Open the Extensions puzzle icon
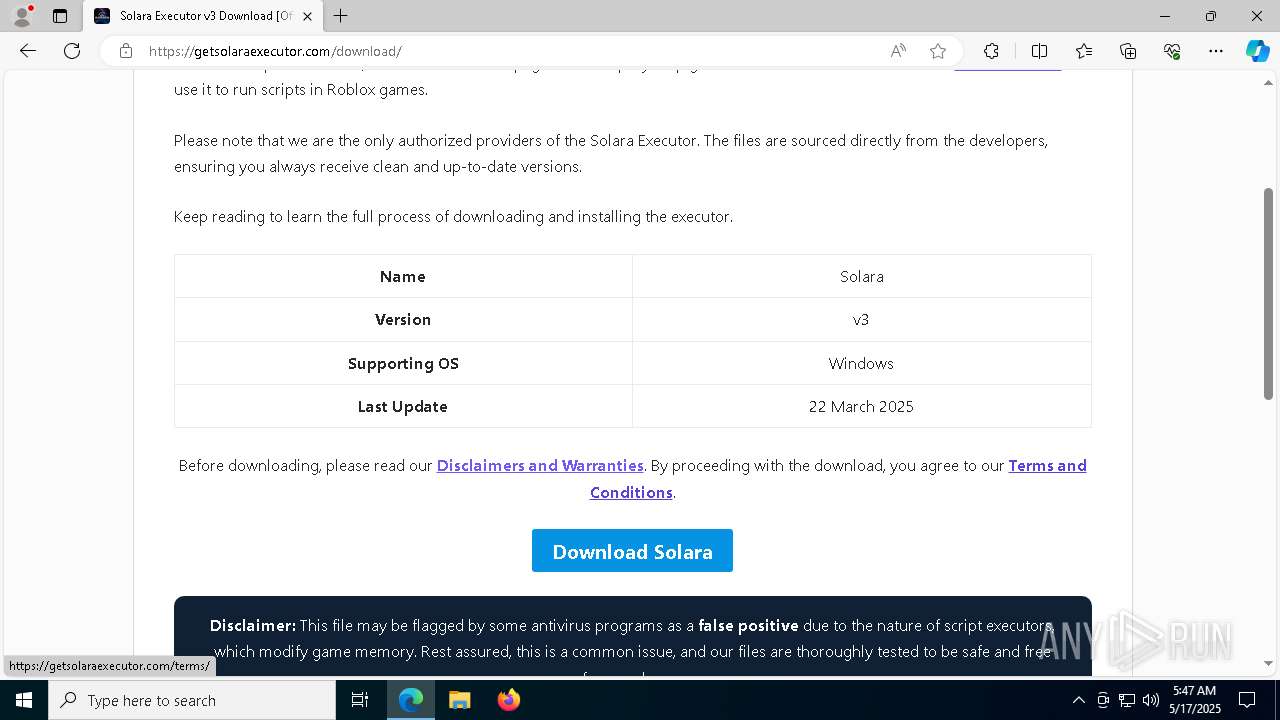Image resolution: width=1280 pixels, height=720 pixels. point(991,51)
